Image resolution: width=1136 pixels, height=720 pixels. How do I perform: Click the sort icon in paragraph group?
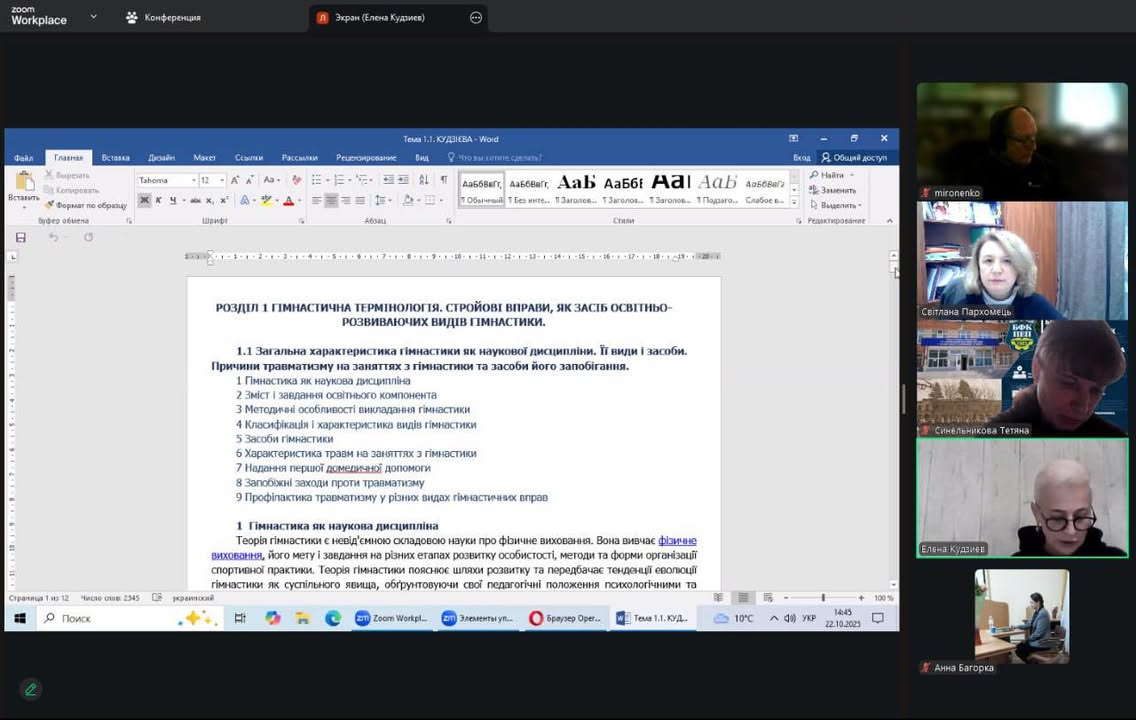pos(423,180)
